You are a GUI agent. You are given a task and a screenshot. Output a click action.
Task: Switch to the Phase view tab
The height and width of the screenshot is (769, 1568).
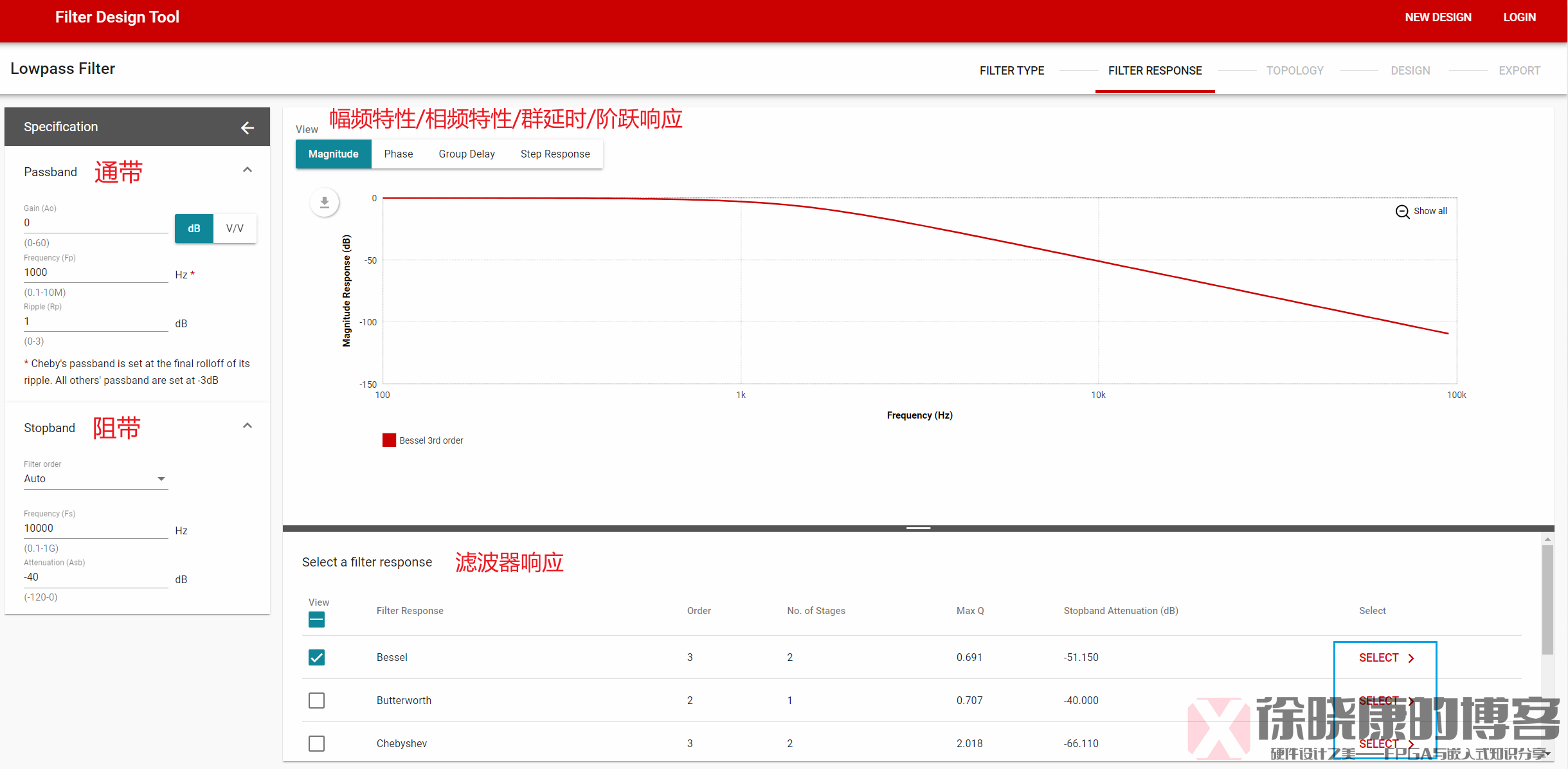pyautogui.click(x=398, y=154)
